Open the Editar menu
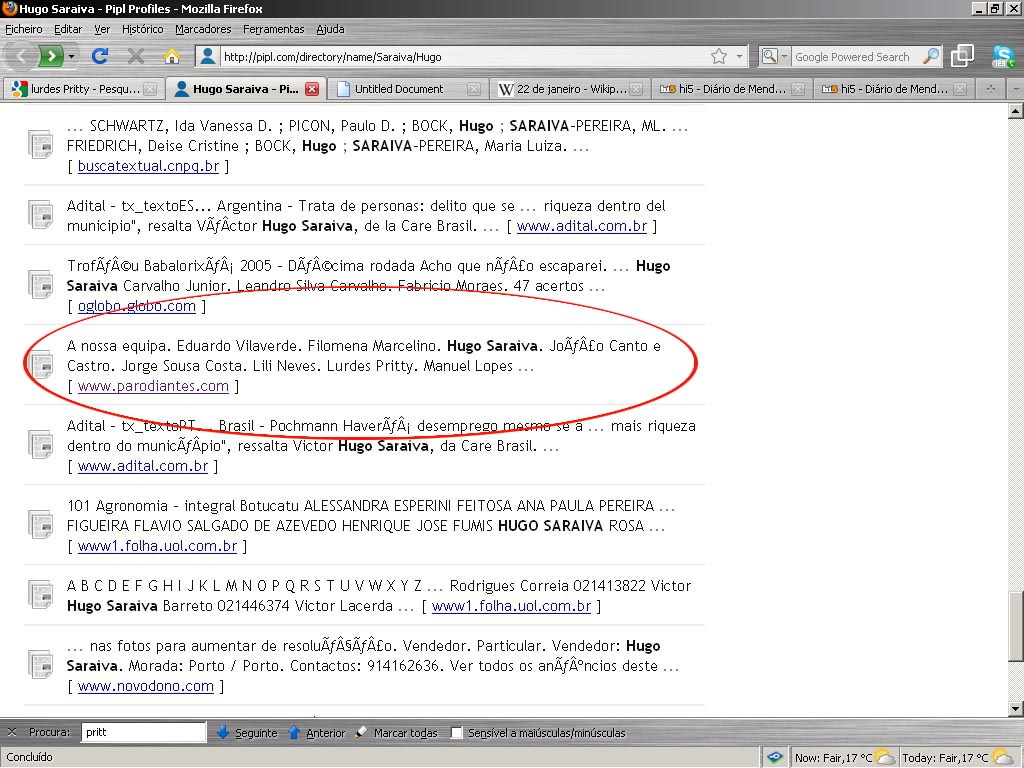Viewport: 1024px width, 768px height. (68, 29)
